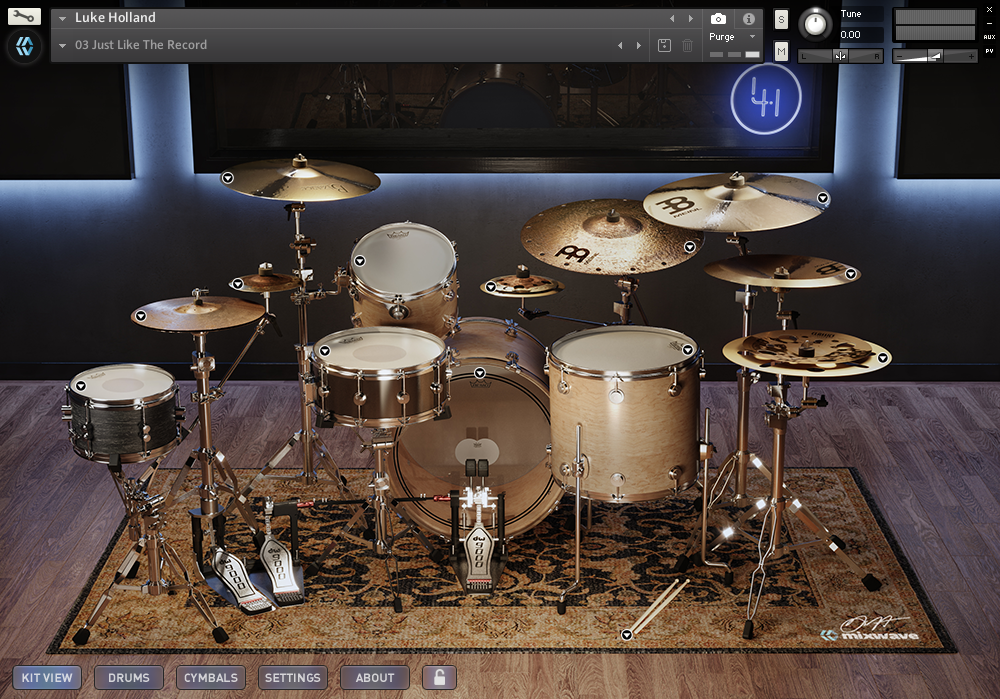1000x699 pixels.
Task: Open the wrench instrument edit icon
Action: 24,17
